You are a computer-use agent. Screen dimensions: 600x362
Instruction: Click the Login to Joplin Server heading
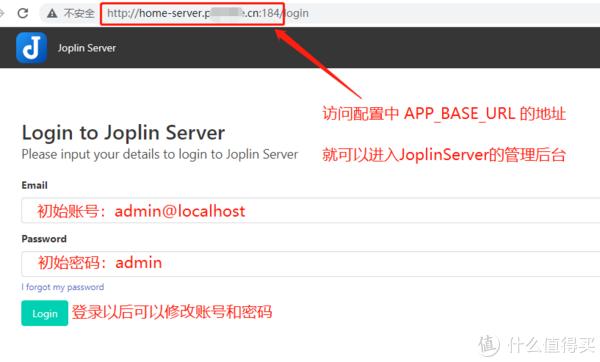(x=123, y=133)
